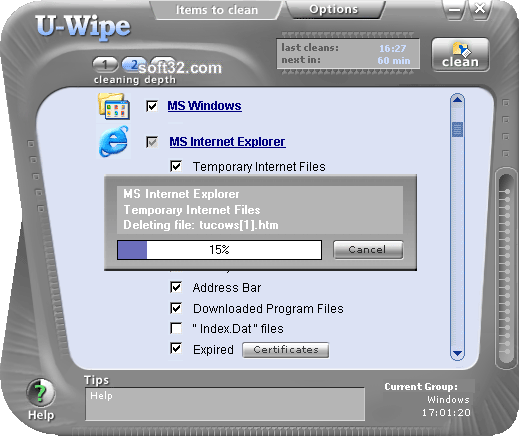This screenshot has height=436, width=519.
Task: Click the Deleting file tucows[1].htm text
Action: (x=201, y=225)
